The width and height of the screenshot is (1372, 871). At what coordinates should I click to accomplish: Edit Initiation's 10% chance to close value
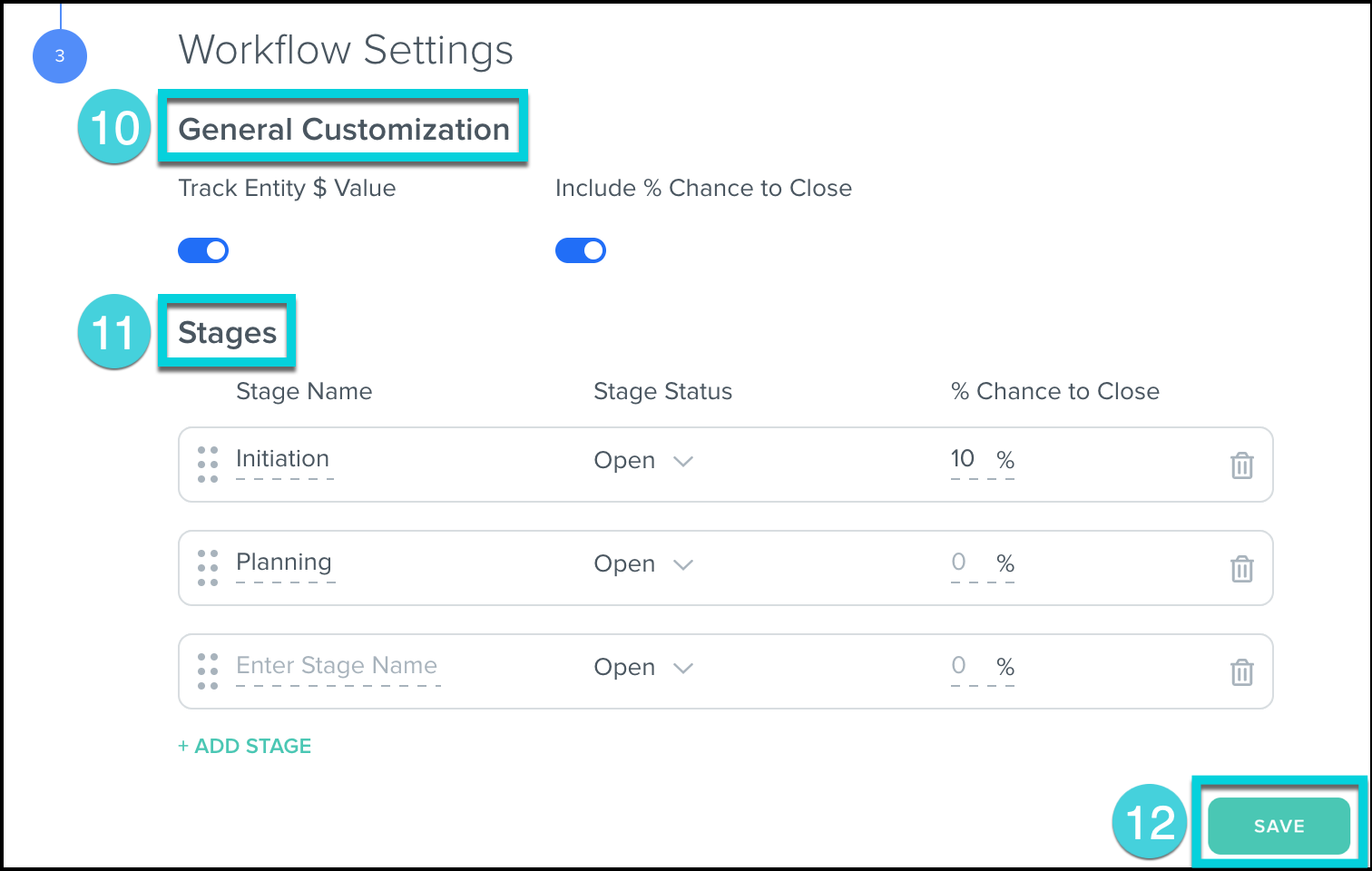coord(964,459)
